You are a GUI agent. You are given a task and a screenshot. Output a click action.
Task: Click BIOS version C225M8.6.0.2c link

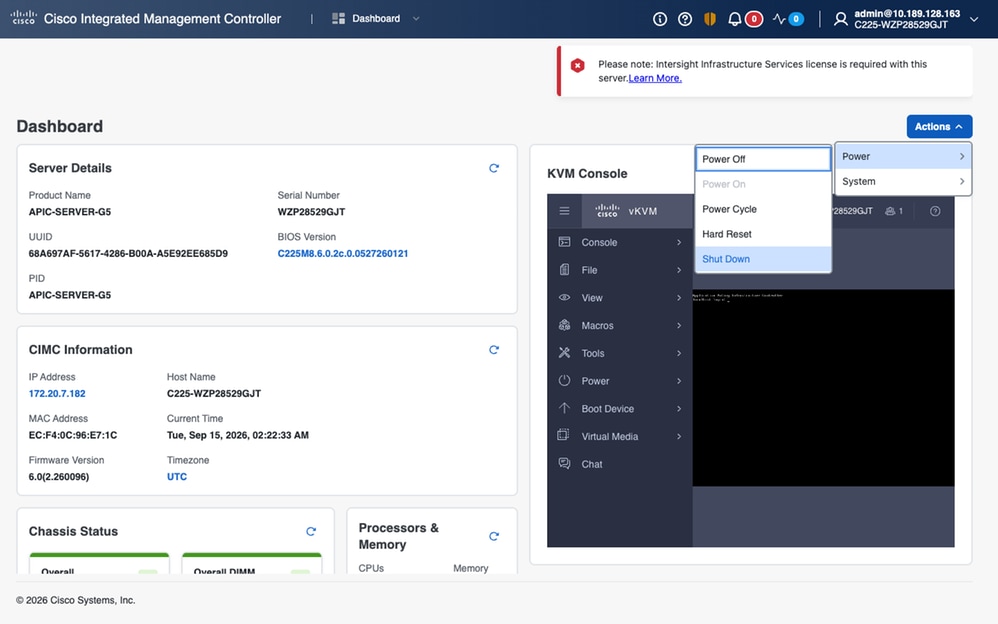click(343, 253)
